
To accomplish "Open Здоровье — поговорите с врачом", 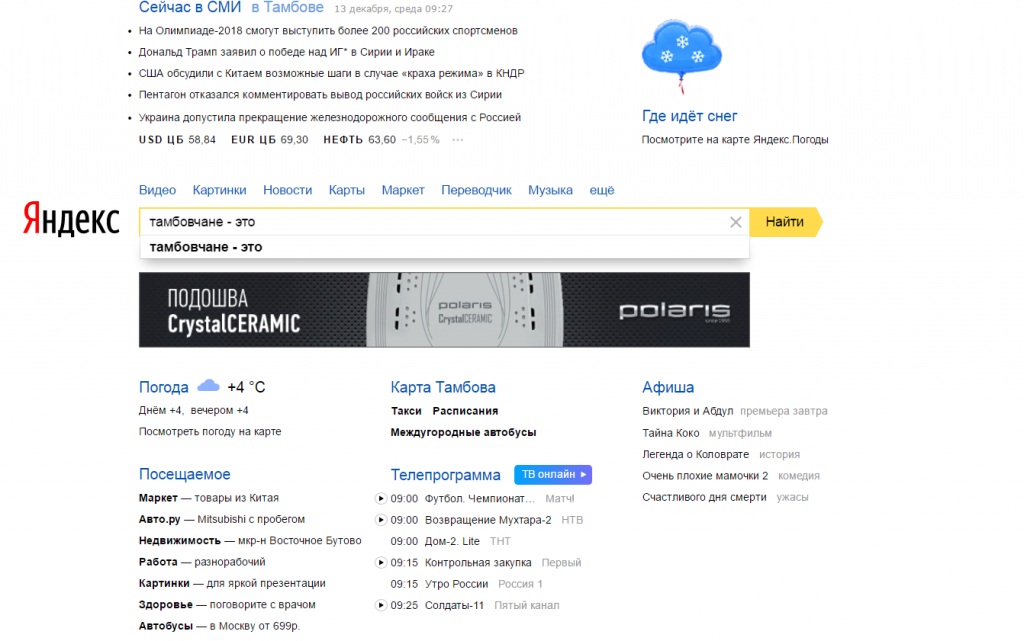I will coord(227,605).
